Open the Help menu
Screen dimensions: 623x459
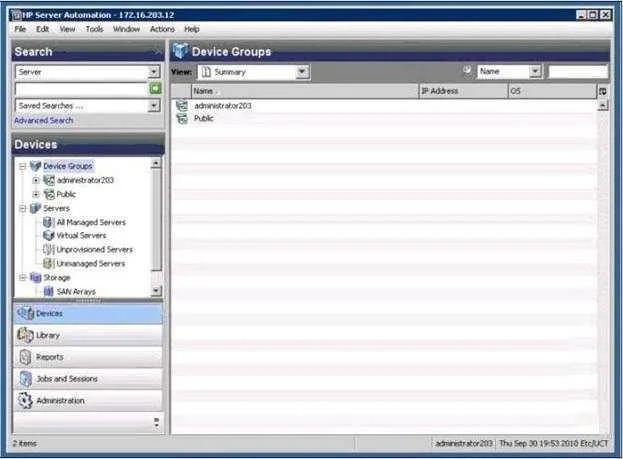(192, 29)
